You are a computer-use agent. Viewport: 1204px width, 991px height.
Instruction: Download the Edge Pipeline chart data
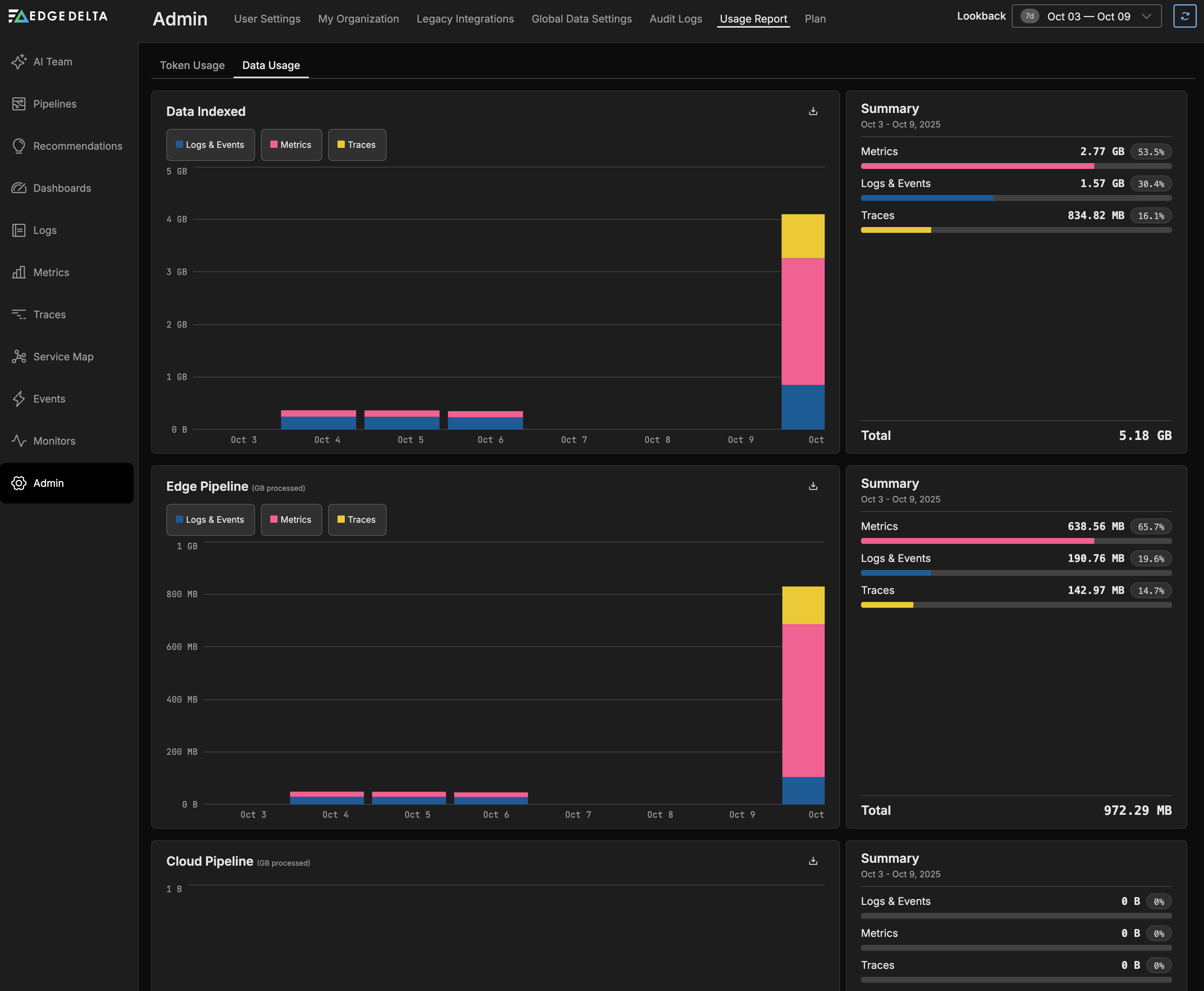(813, 486)
